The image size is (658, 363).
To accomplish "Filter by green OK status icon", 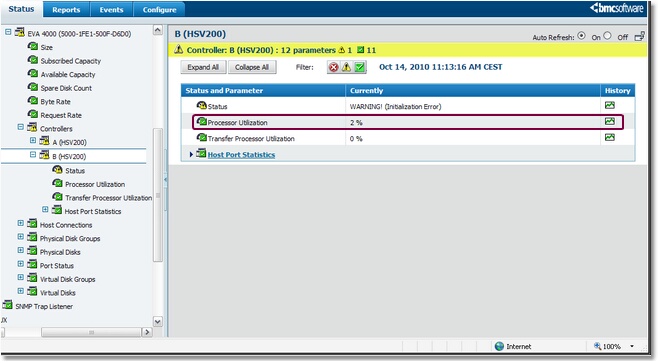I will pyautogui.click(x=359, y=67).
